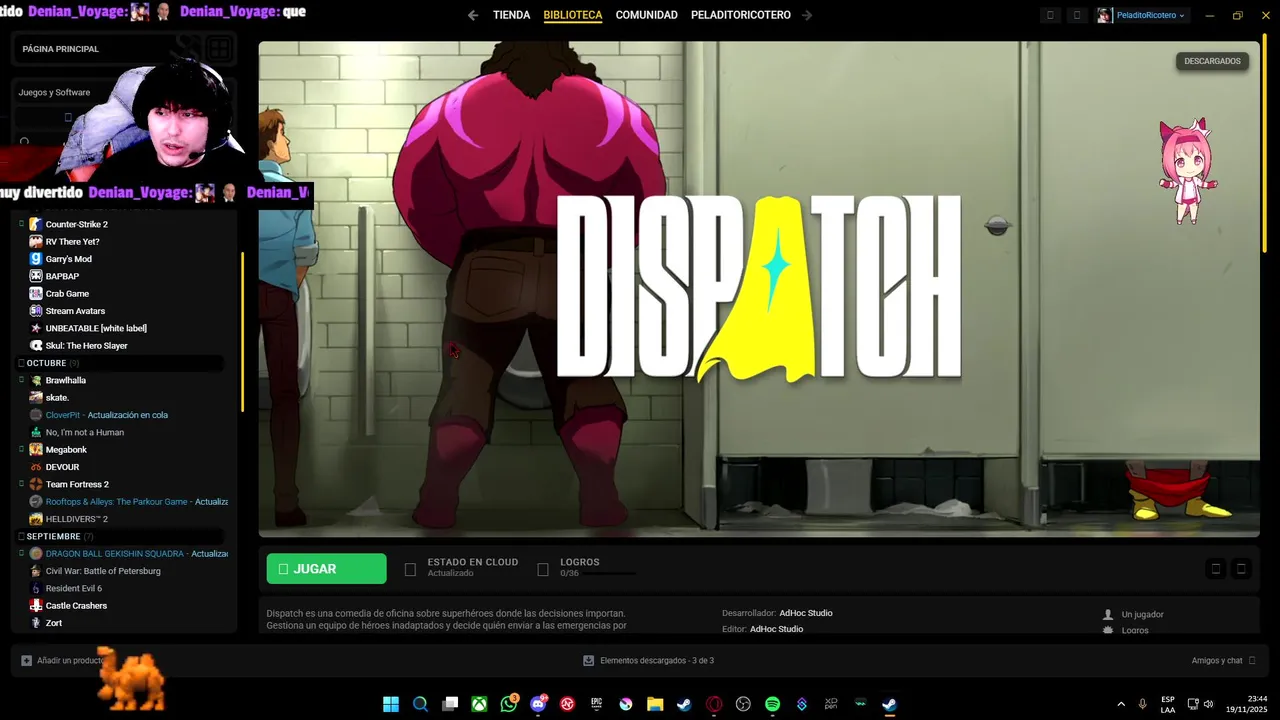The width and height of the screenshot is (1280, 720).
Task: Select the Garry's Mod icon in the library
Action: pos(36,259)
